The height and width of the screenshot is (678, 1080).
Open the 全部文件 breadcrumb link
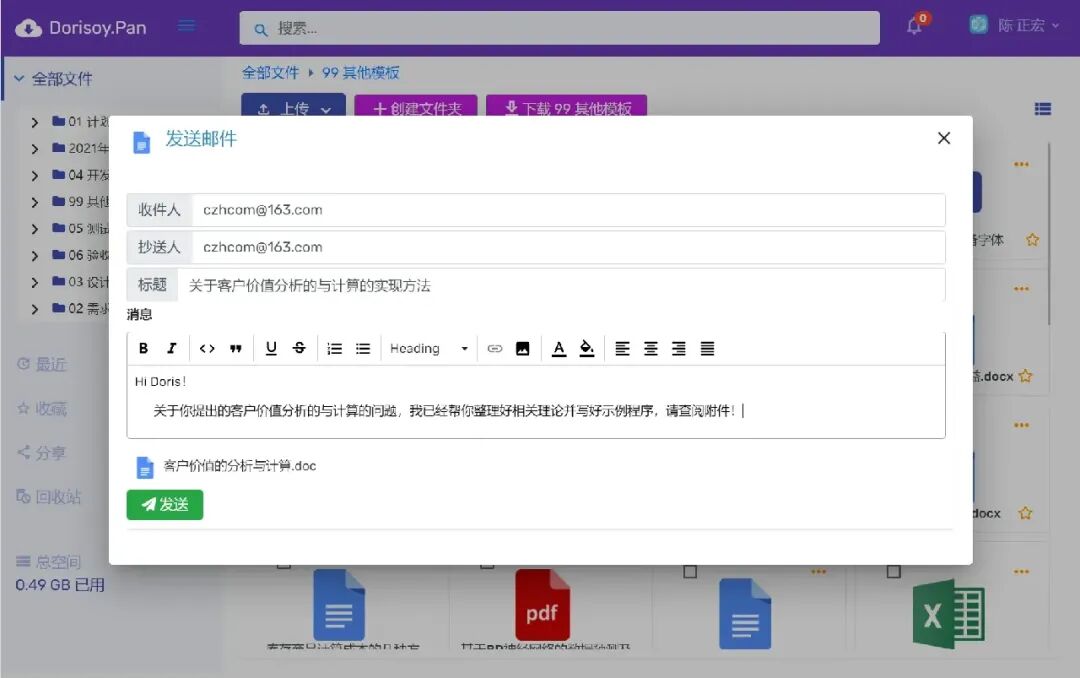[270, 73]
